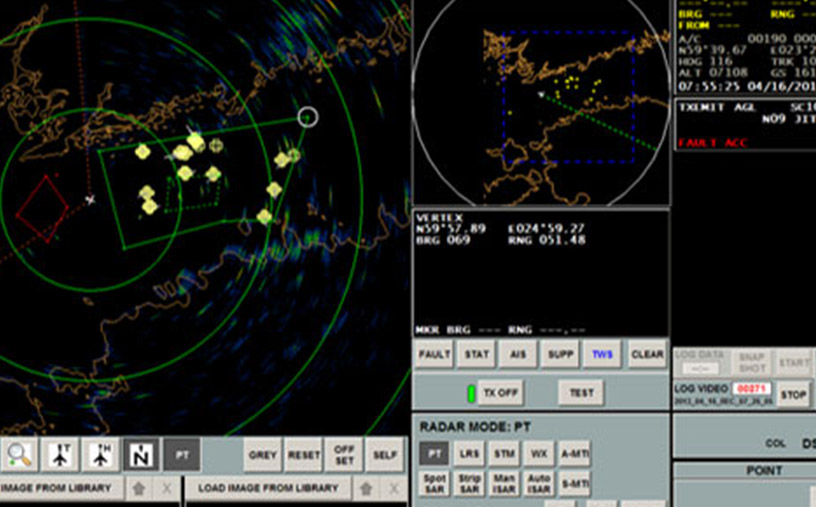This screenshot has width=816, height=507.
Task: Select the track-up aircraft icon marked T
Action: 60,455
